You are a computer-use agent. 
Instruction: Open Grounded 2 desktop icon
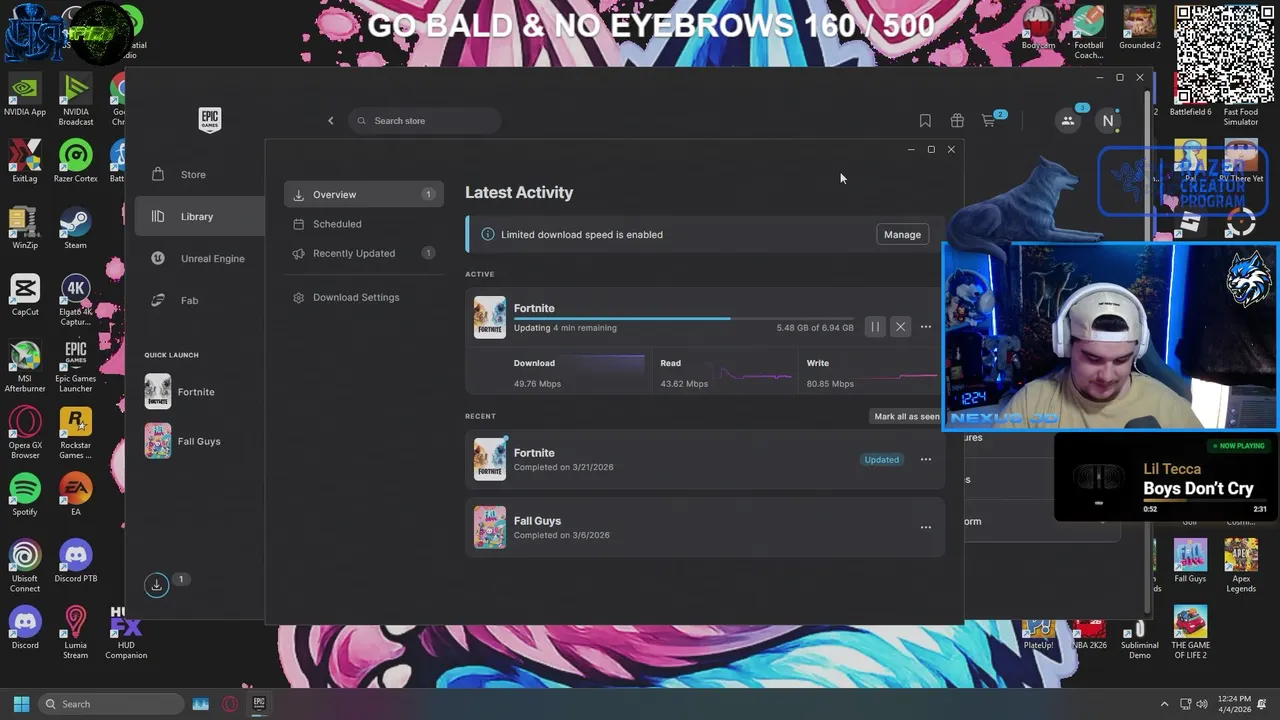(1139, 28)
